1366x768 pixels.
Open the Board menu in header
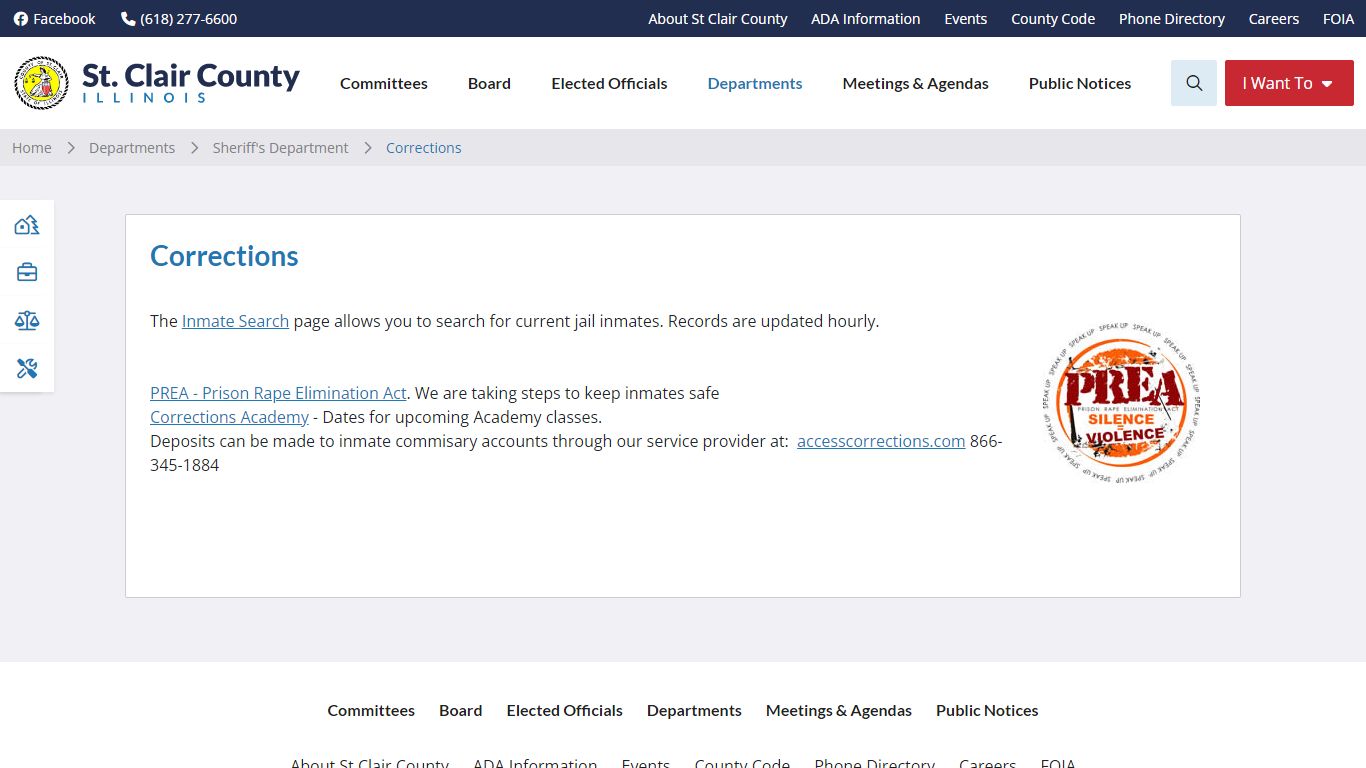click(x=489, y=83)
